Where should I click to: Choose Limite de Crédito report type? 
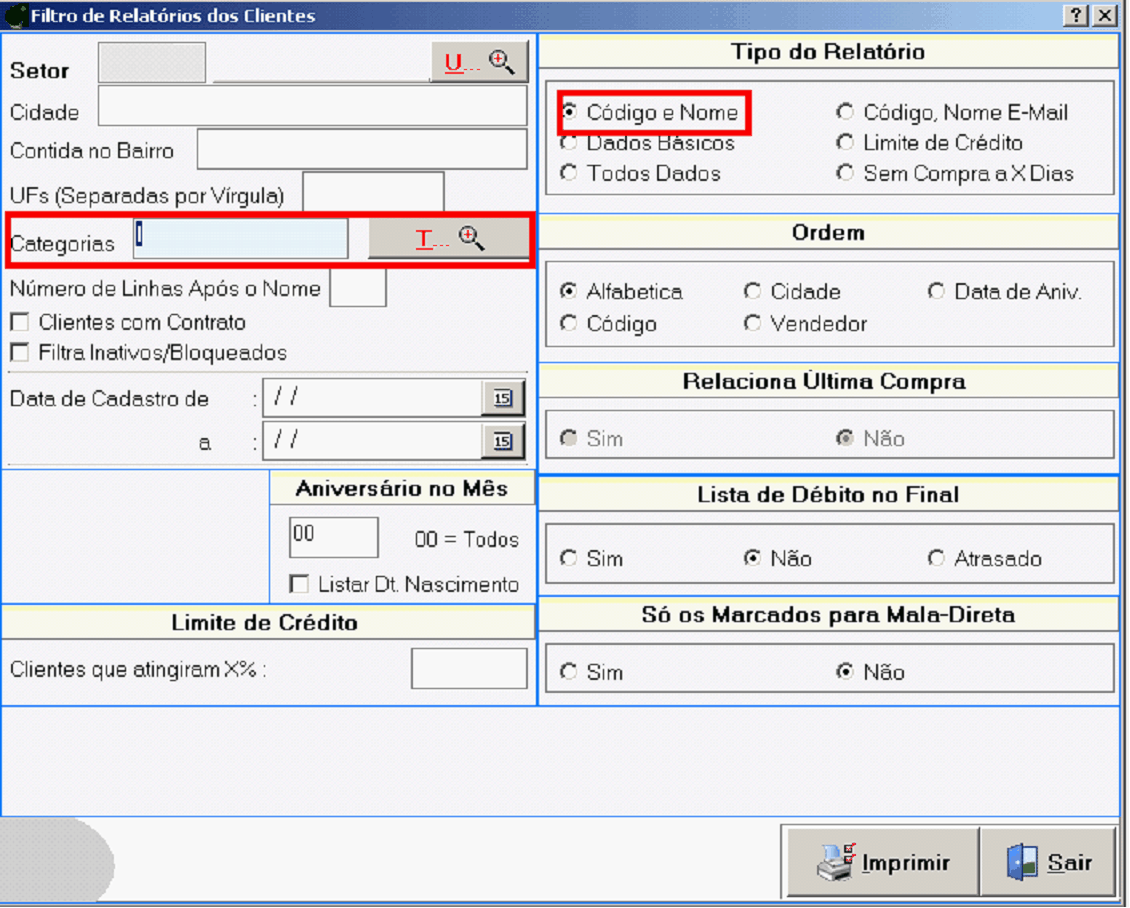pyautogui.click(x=846, y=143)
